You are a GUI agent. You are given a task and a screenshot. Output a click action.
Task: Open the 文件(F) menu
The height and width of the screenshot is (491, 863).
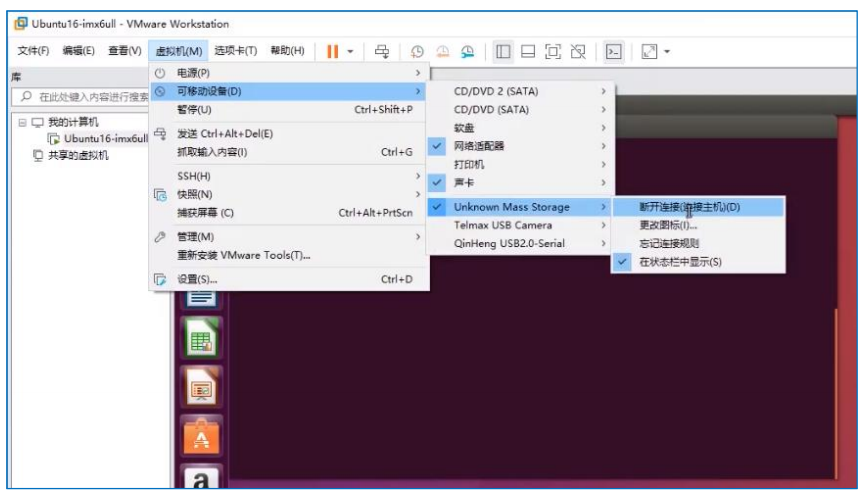[33, 51]
